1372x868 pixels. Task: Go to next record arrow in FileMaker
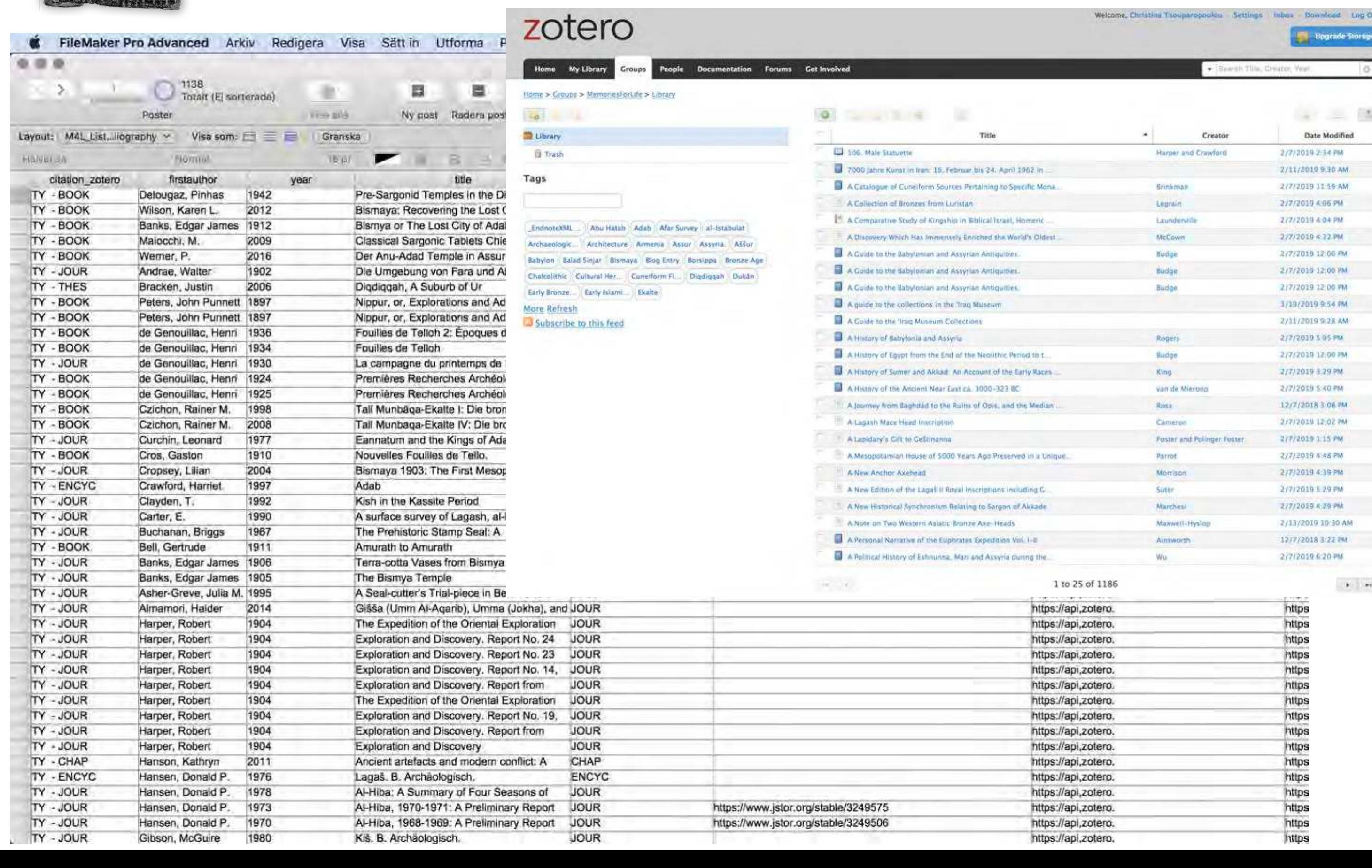point(61,89)
